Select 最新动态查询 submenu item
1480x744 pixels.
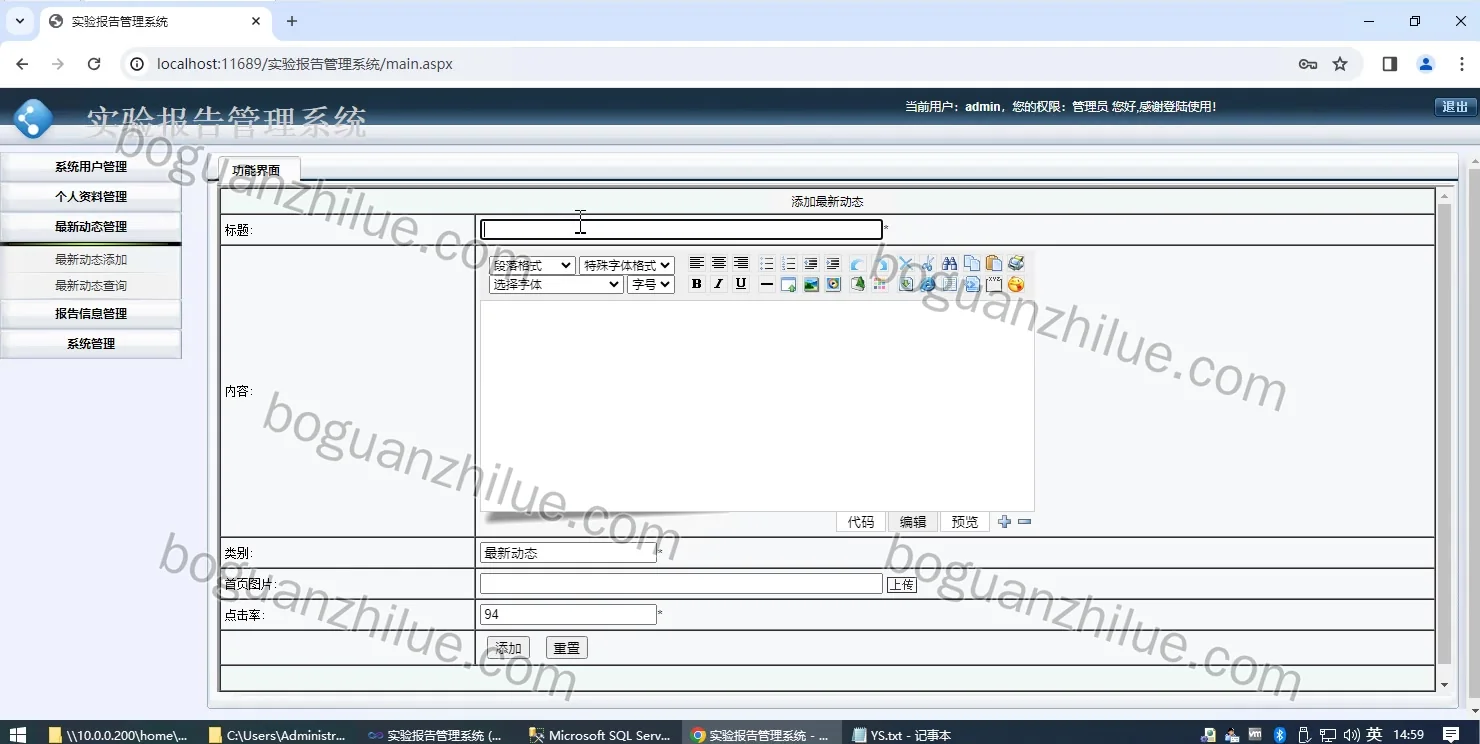click(x=91, y=286)
